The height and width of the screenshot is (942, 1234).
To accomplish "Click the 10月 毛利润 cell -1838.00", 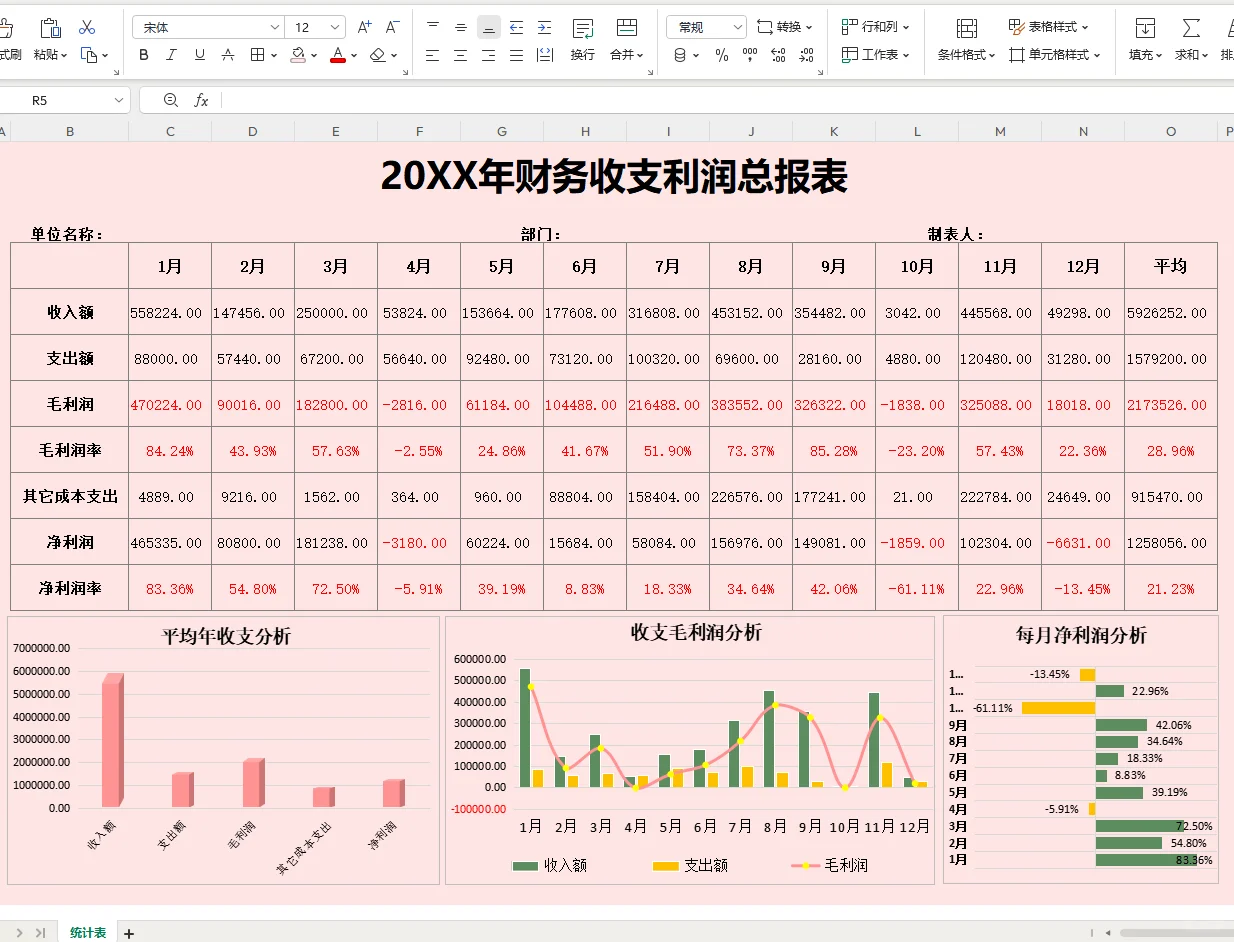I will pos(917,404).
